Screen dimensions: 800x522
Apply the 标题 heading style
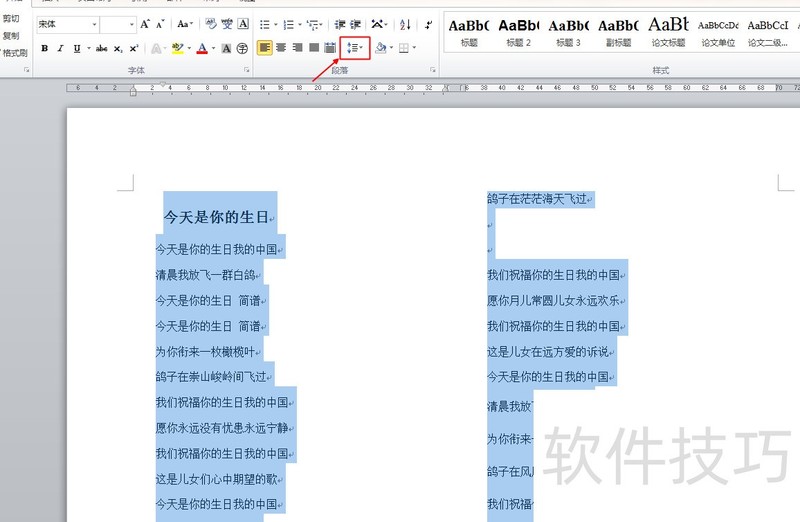pyautogui.click(x=469, y=32)
